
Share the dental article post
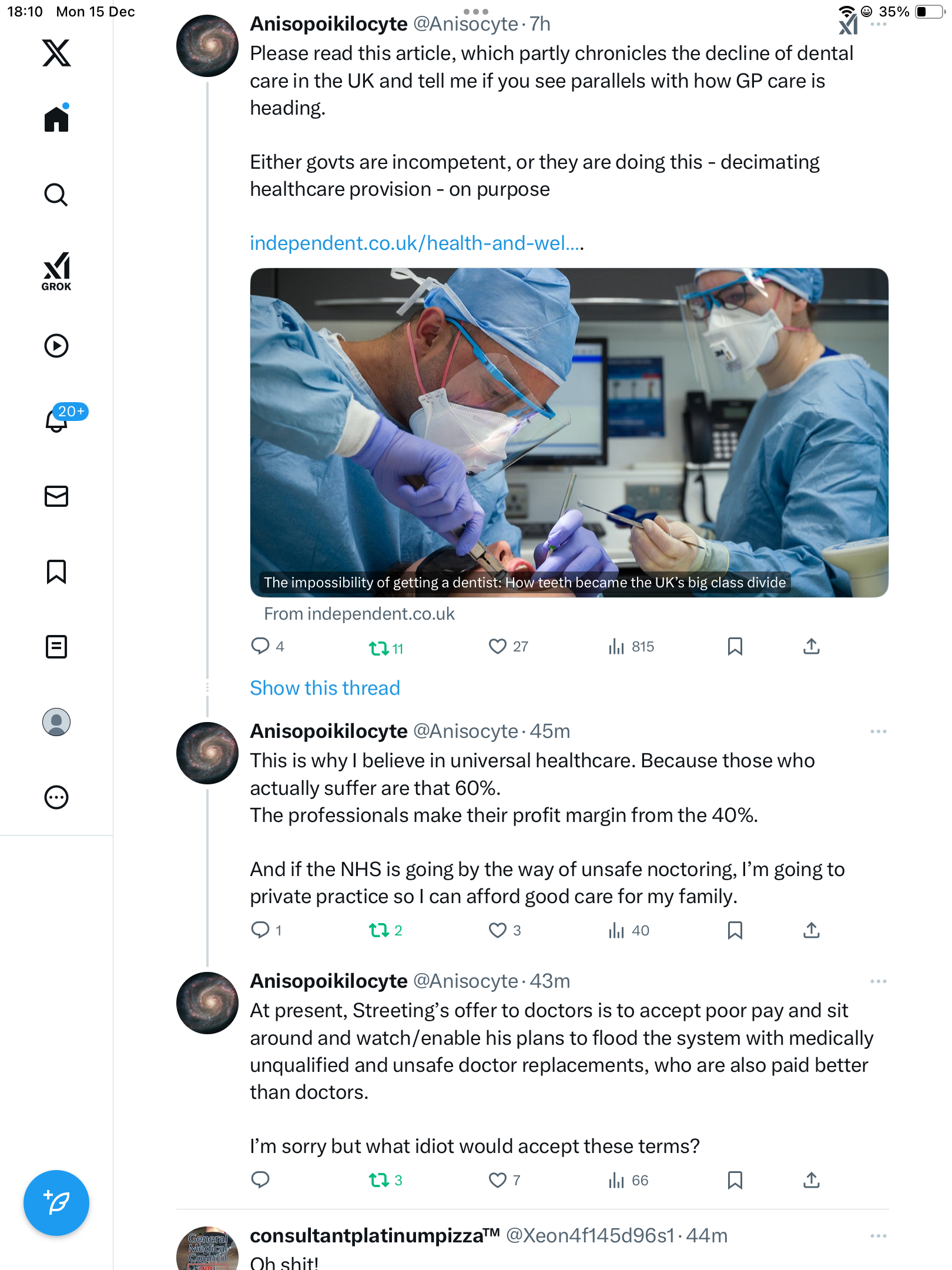point(811,647)
